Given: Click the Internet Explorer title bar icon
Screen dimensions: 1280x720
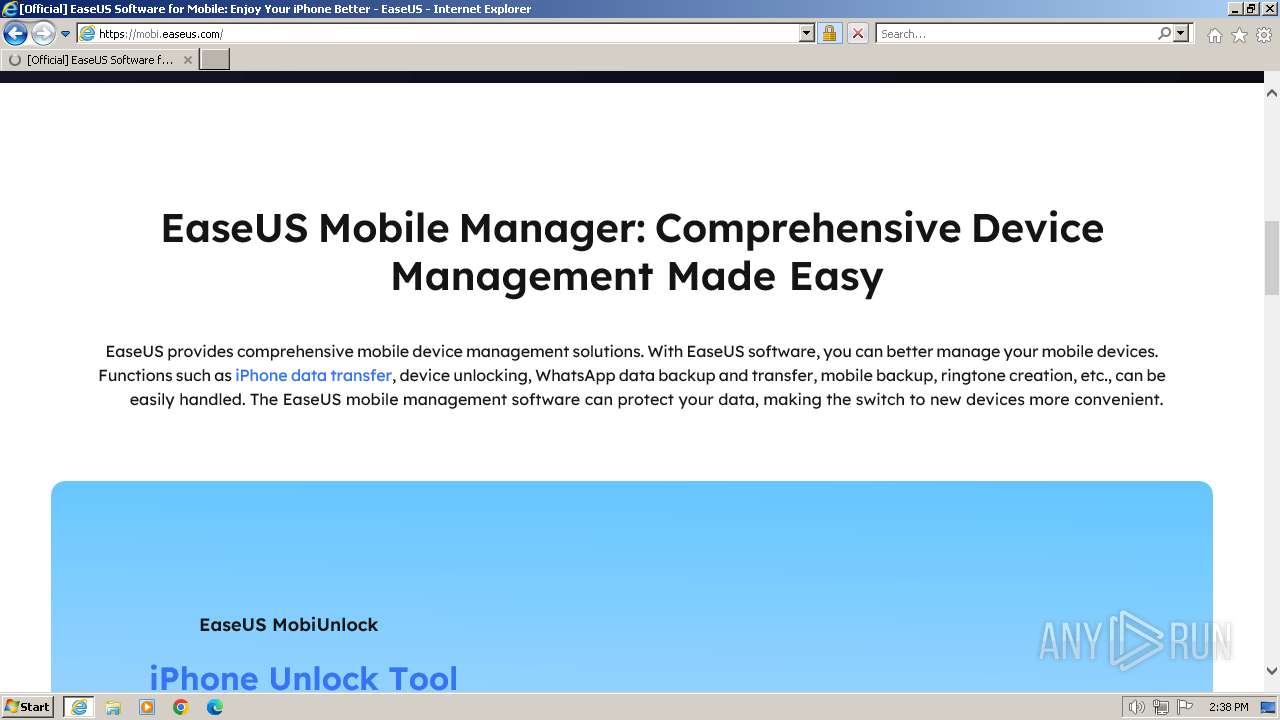Looking at the screenshot, I should (x=9, y=9).
